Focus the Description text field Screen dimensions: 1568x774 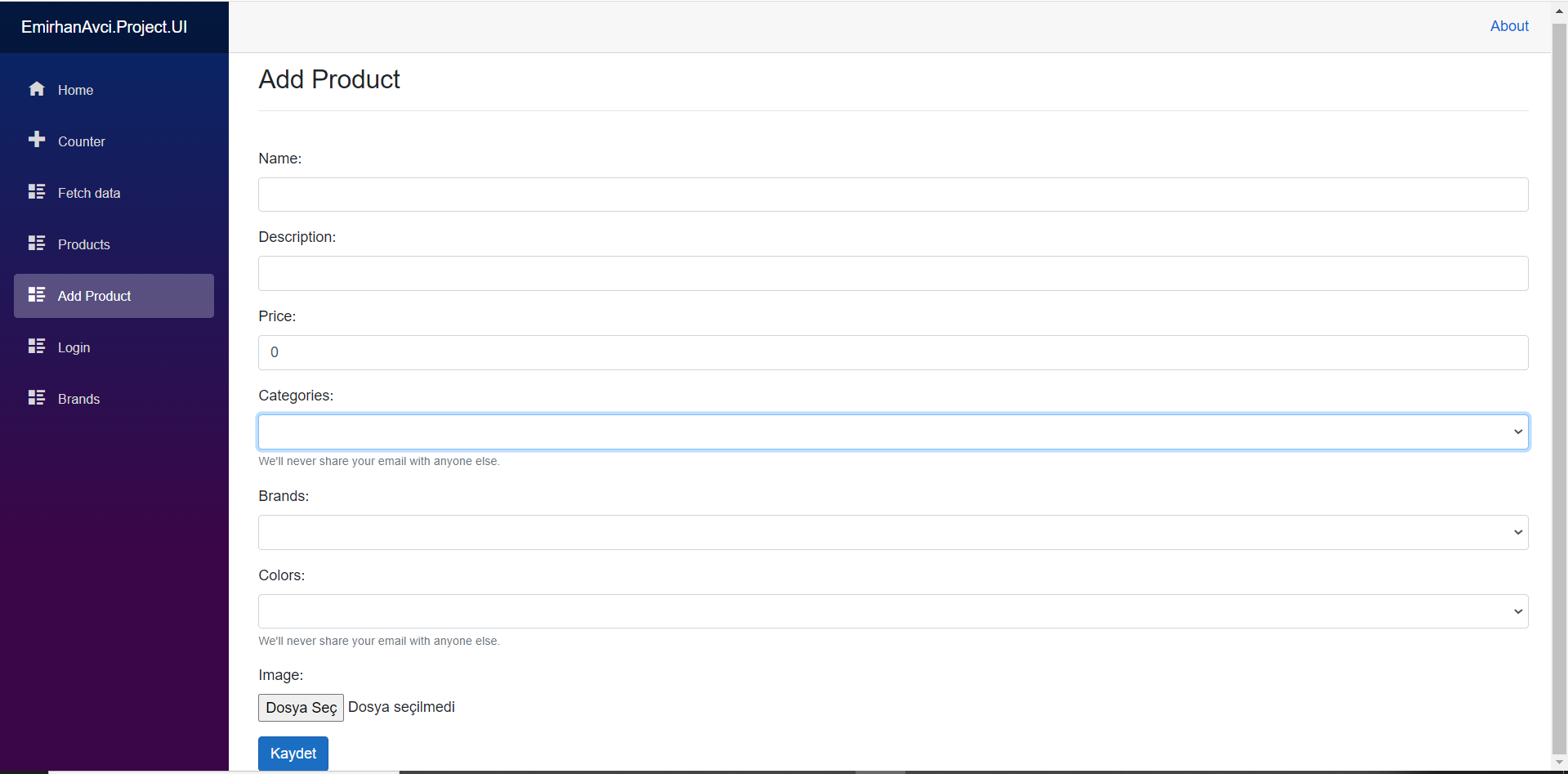(892, 273)
